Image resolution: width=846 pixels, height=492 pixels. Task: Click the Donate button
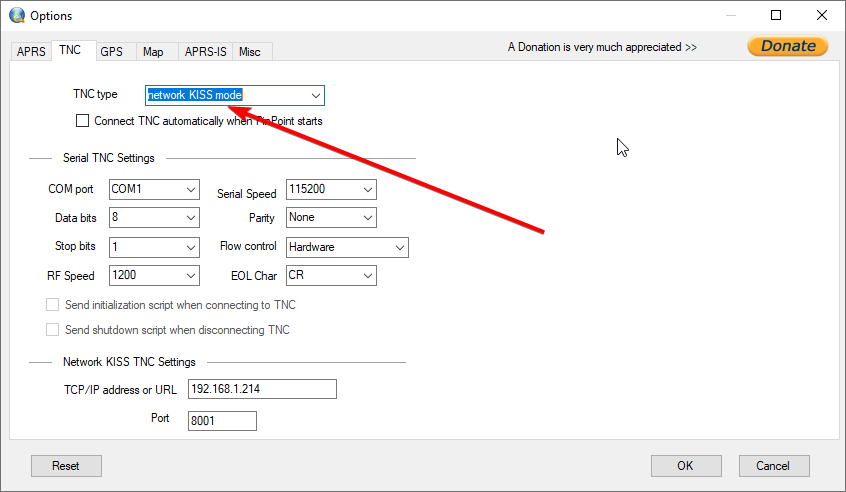click(787, 46)
